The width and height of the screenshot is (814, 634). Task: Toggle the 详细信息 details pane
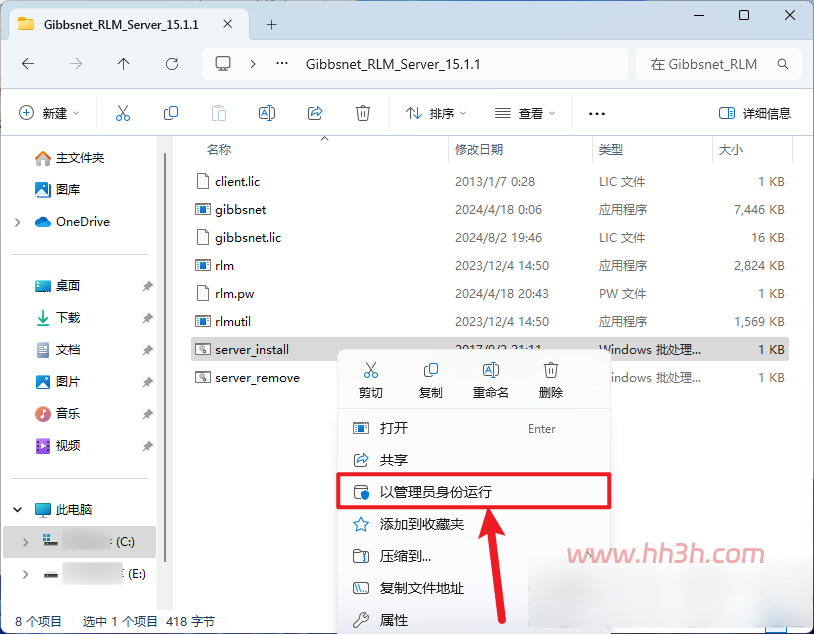tap(755, 113)
